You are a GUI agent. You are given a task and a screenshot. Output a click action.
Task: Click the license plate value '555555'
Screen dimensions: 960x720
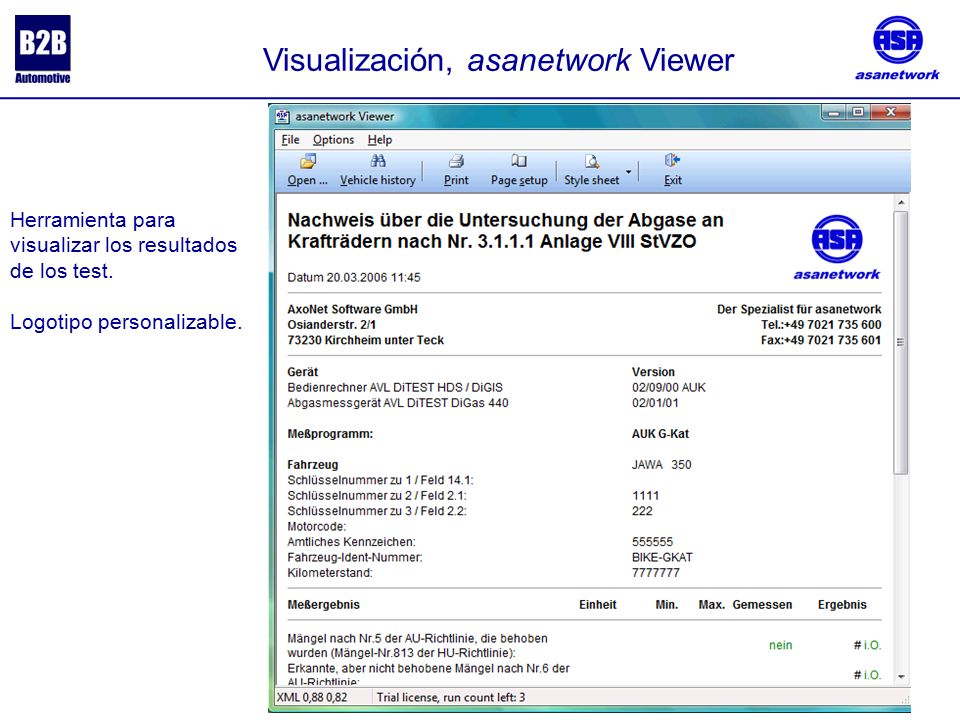tap(652, 542)
